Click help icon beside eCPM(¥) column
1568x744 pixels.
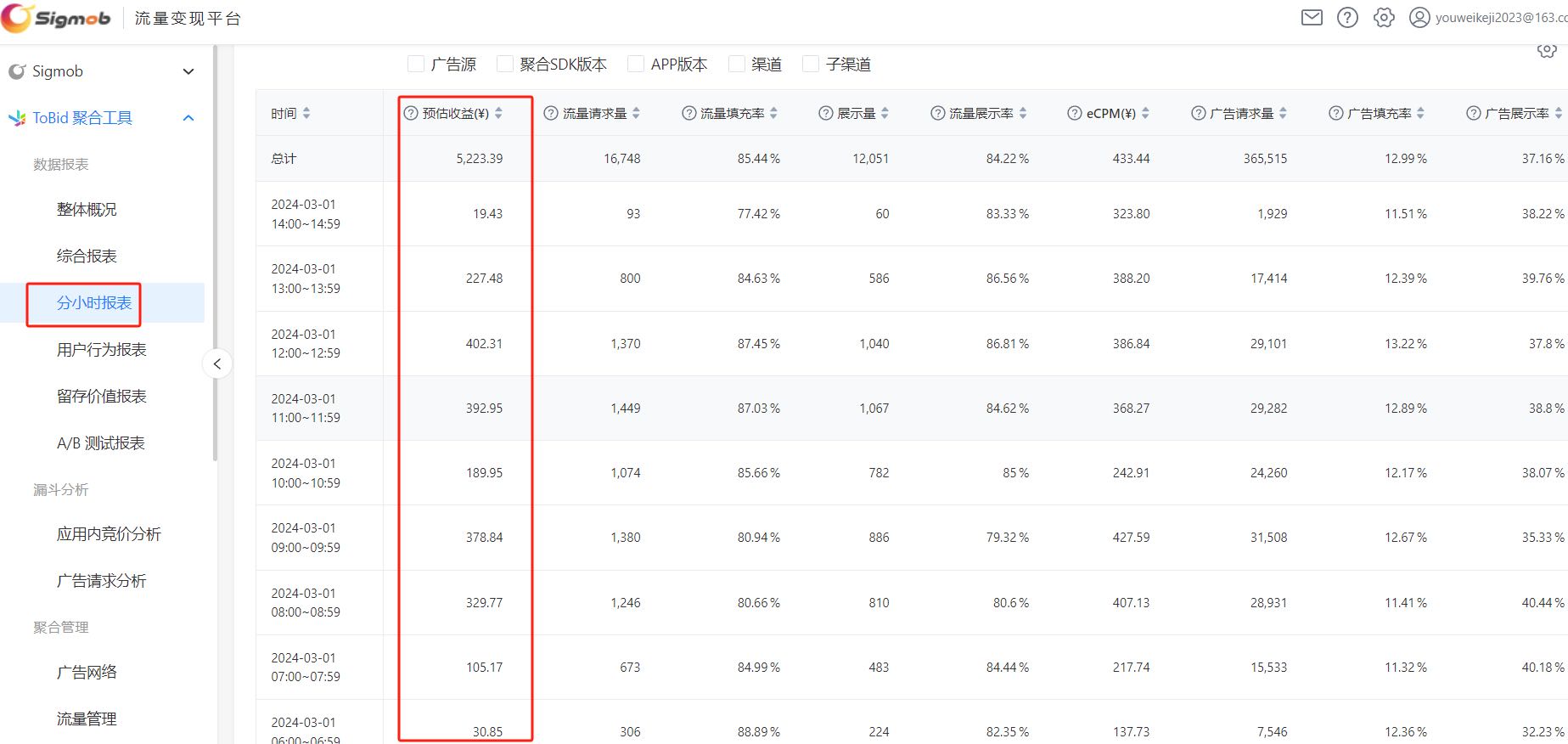coord(1075,114)
